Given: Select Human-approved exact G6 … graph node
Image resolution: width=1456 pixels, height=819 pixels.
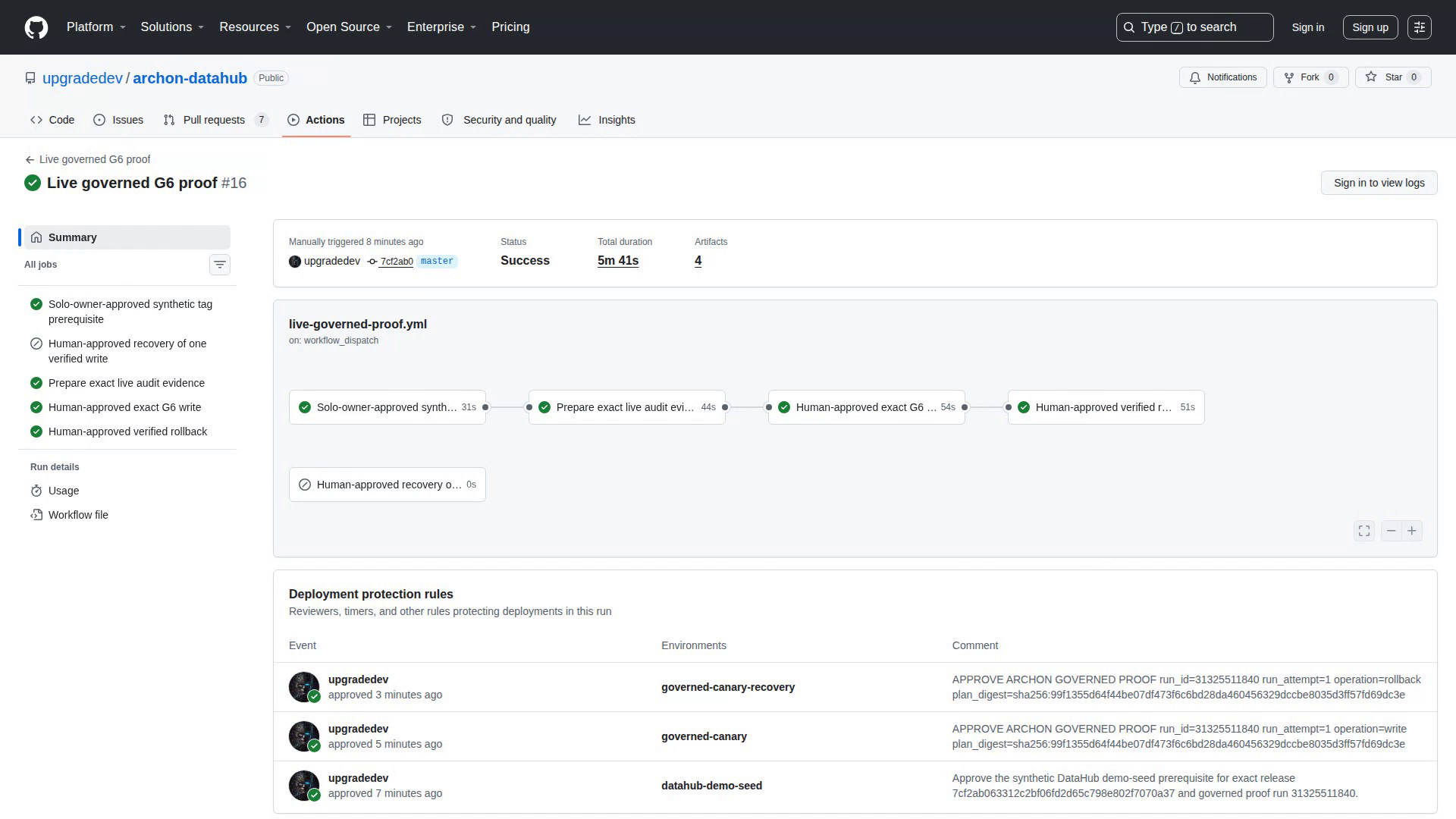Looking at the screenshot, I should (x=867, y=407).
